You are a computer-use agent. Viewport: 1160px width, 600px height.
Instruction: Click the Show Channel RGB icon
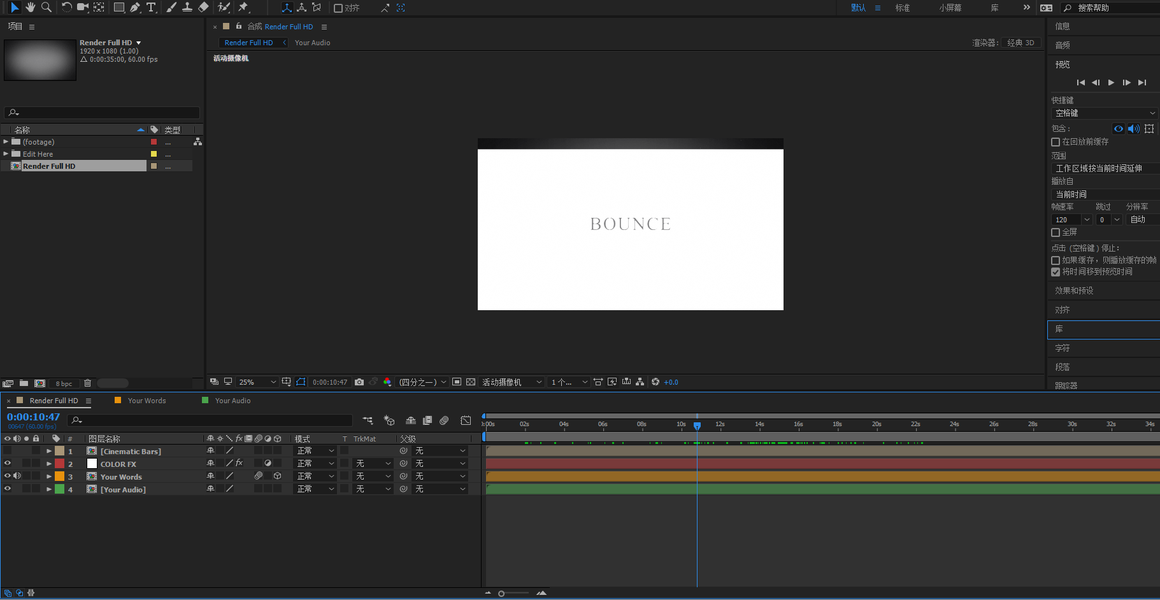click(386, 382)
